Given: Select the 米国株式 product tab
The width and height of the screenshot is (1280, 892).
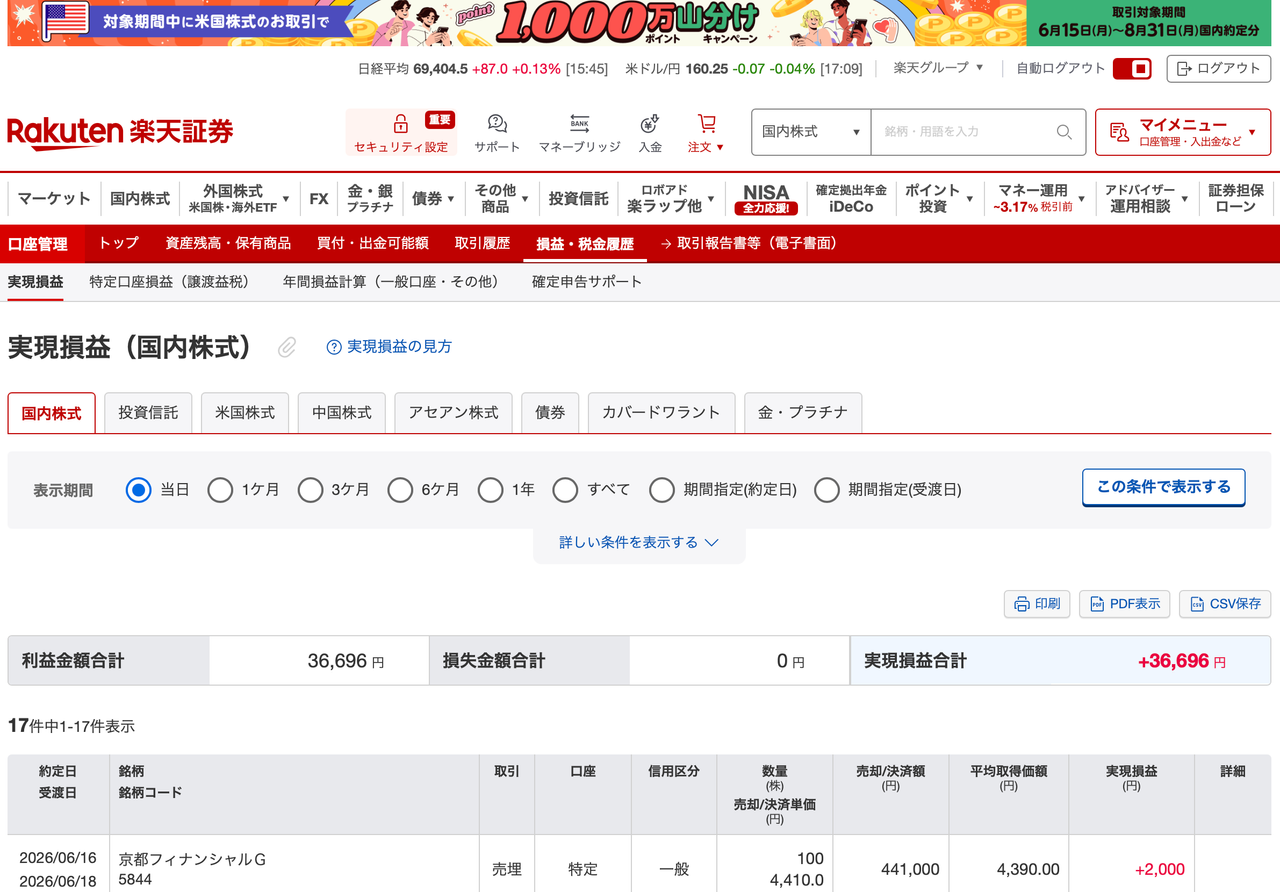Looking at the screenshot, I should pyautogui.click(x=245, y=412).
